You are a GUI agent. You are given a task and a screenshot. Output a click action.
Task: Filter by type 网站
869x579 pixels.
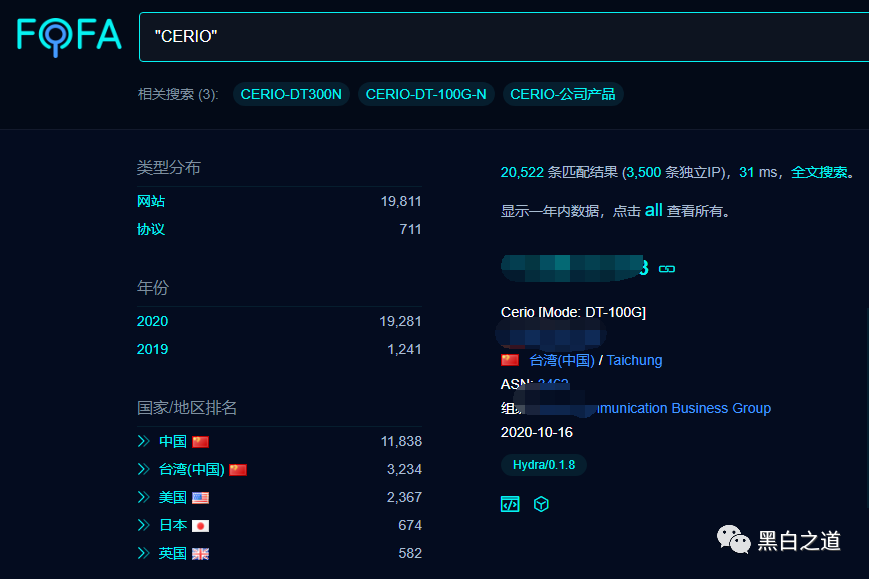click(x=151, y=201)
